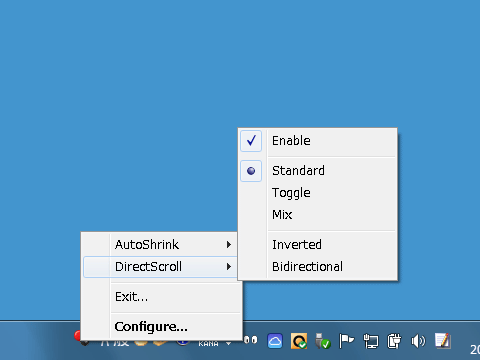This screenshot has height=360, width=480.
Task: Click the orange Q tray icon with checkmark
Action: (x=299, y=341)
